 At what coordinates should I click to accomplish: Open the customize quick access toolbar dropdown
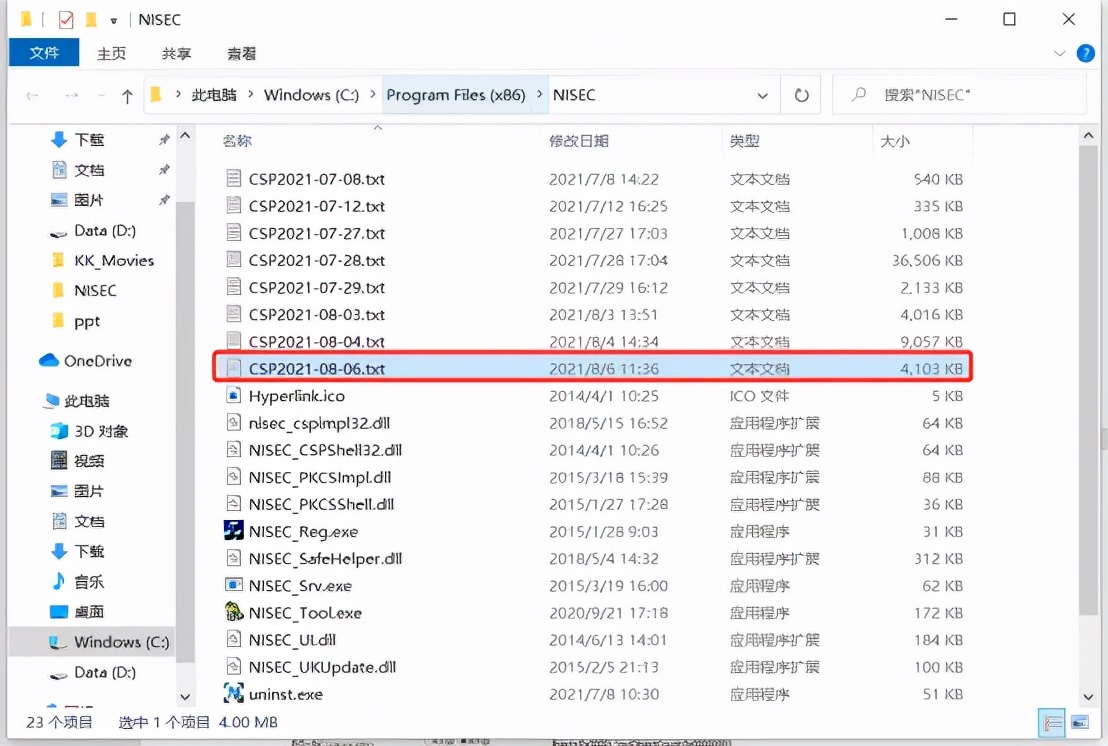click(113, 18)
